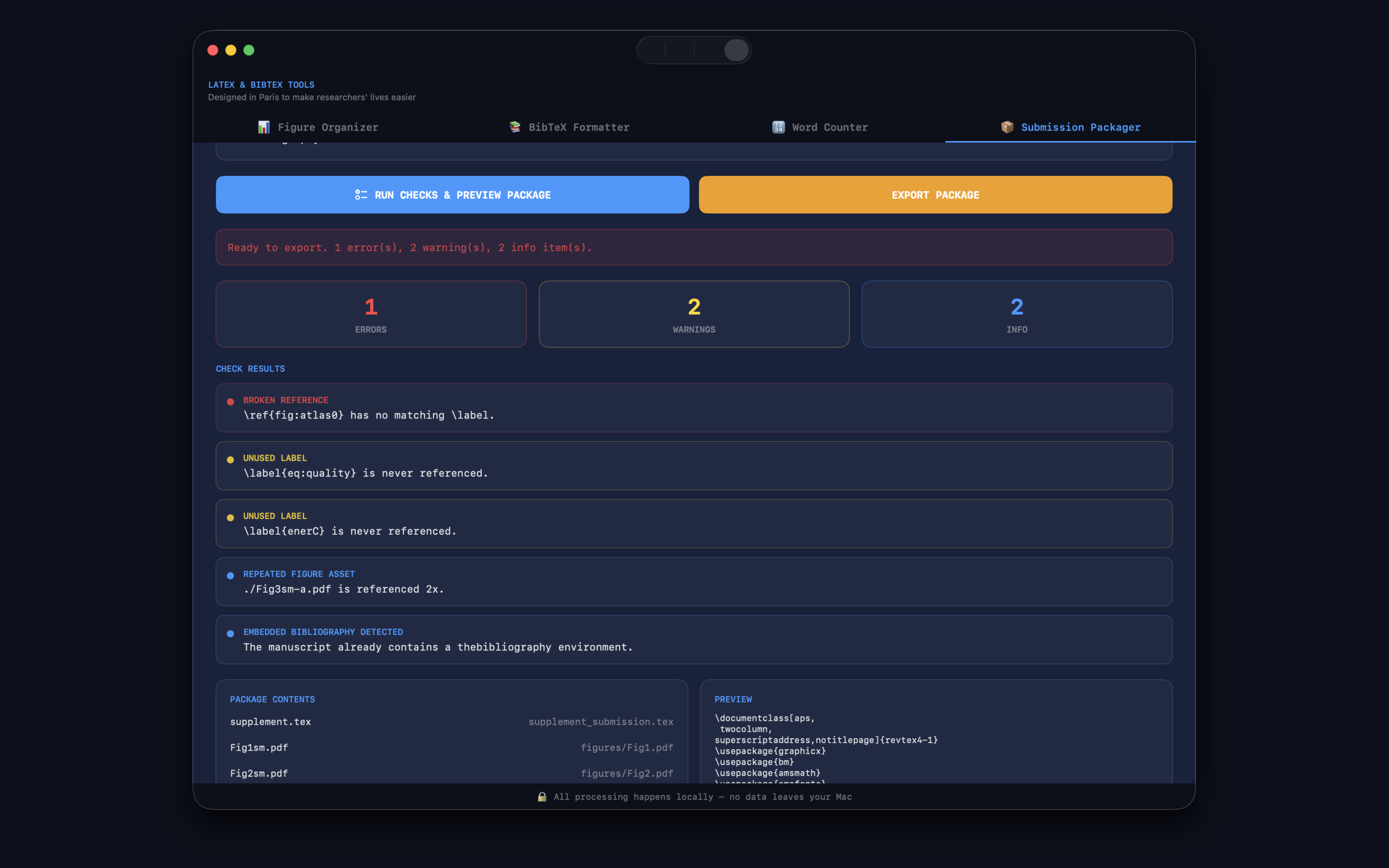Screen dimensions: 1389x868
Task: Select the Info count card
Action: click(x=1017, y=314)
